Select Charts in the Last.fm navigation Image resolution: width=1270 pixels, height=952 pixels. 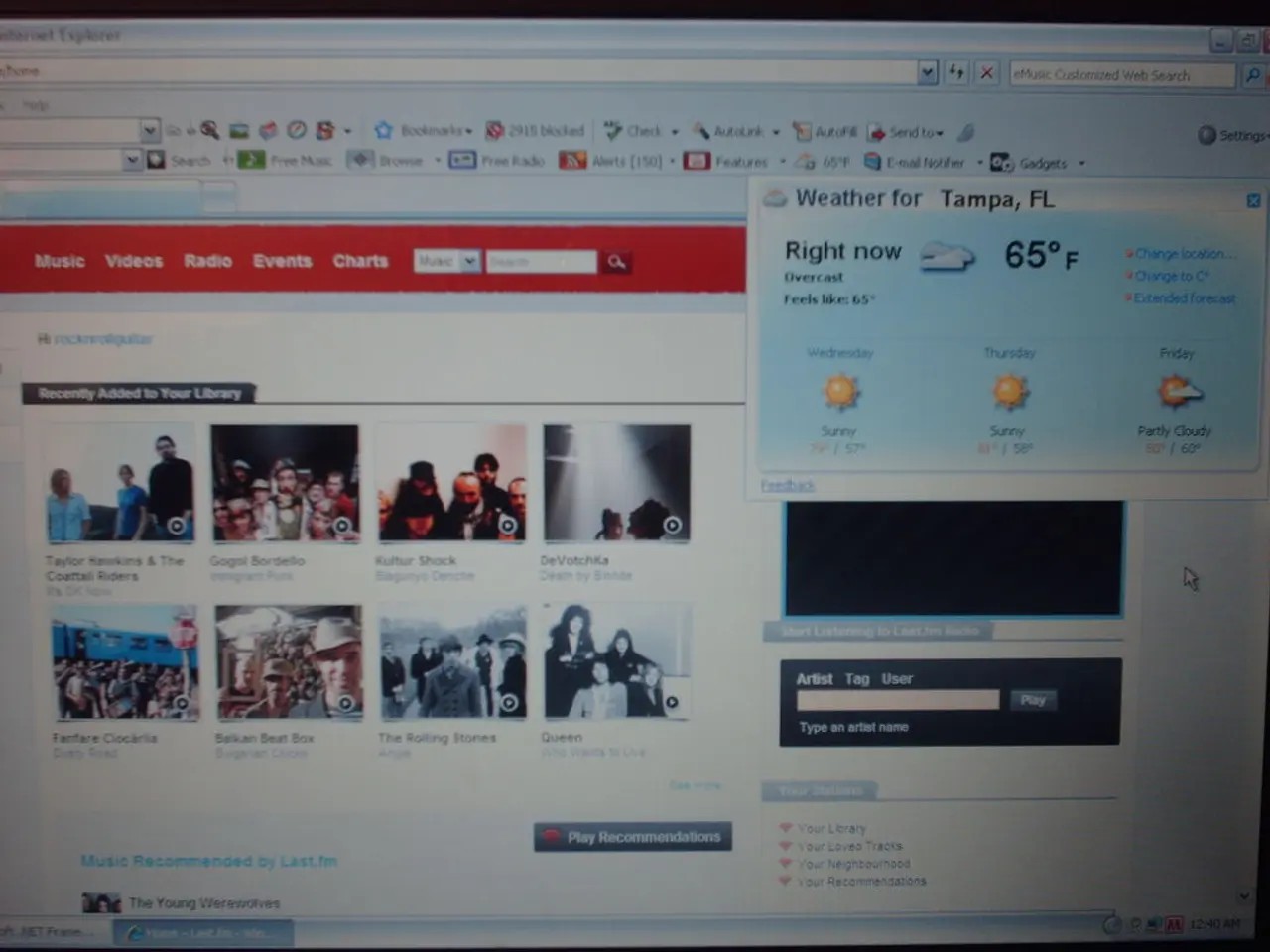point(360,261)
